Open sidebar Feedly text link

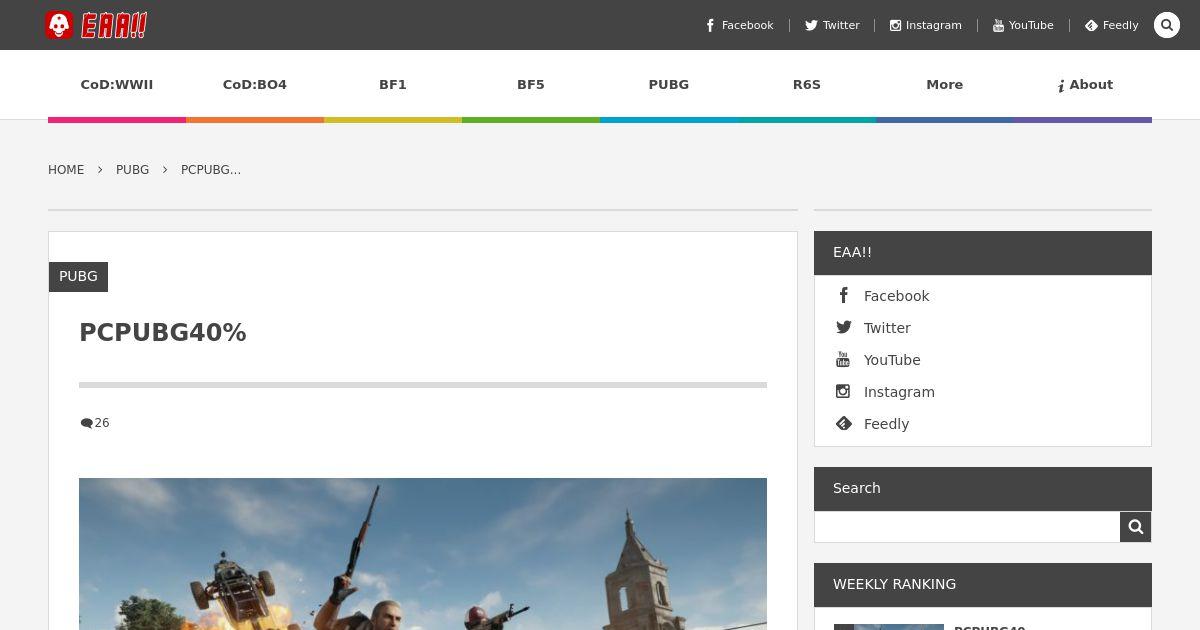point(886,424)
